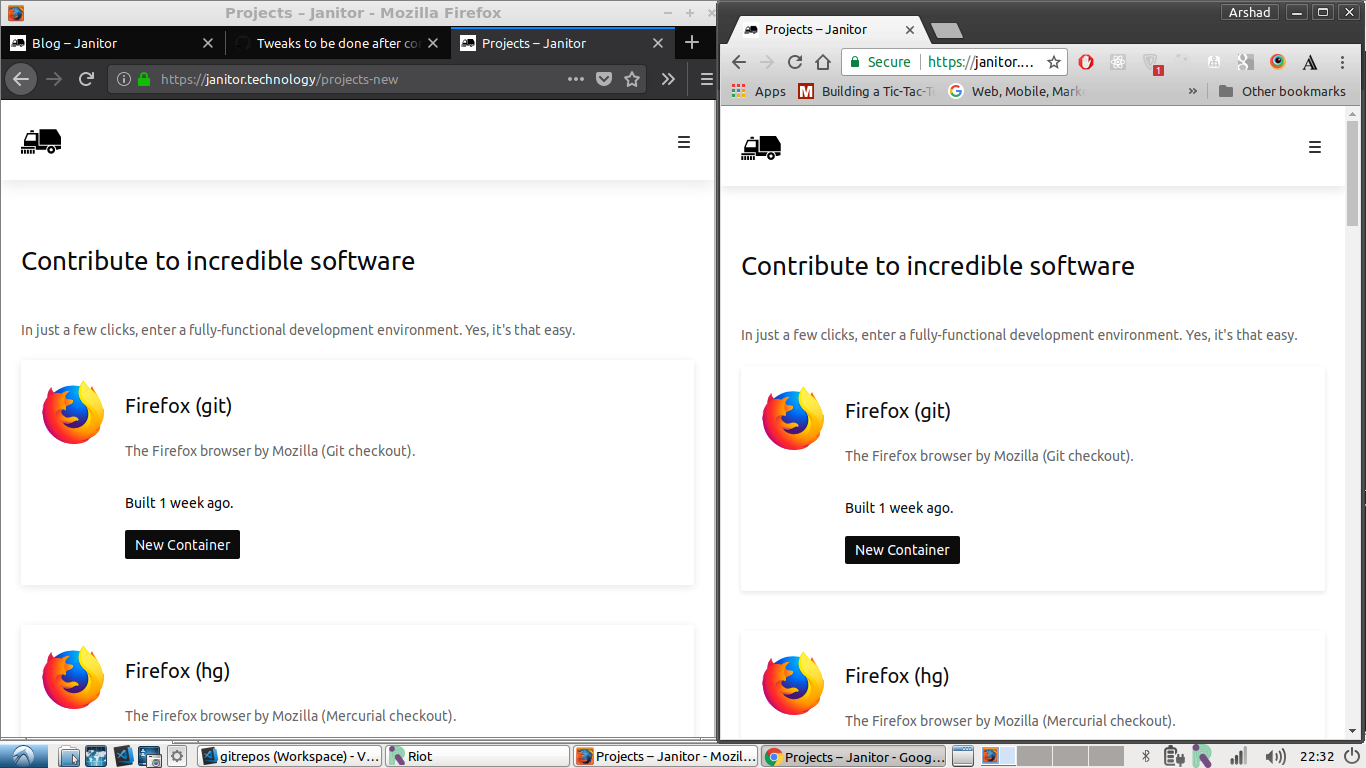Open new tab button in Chrome
This screenshot has height=768, width=1366.
tap(946, 30)
